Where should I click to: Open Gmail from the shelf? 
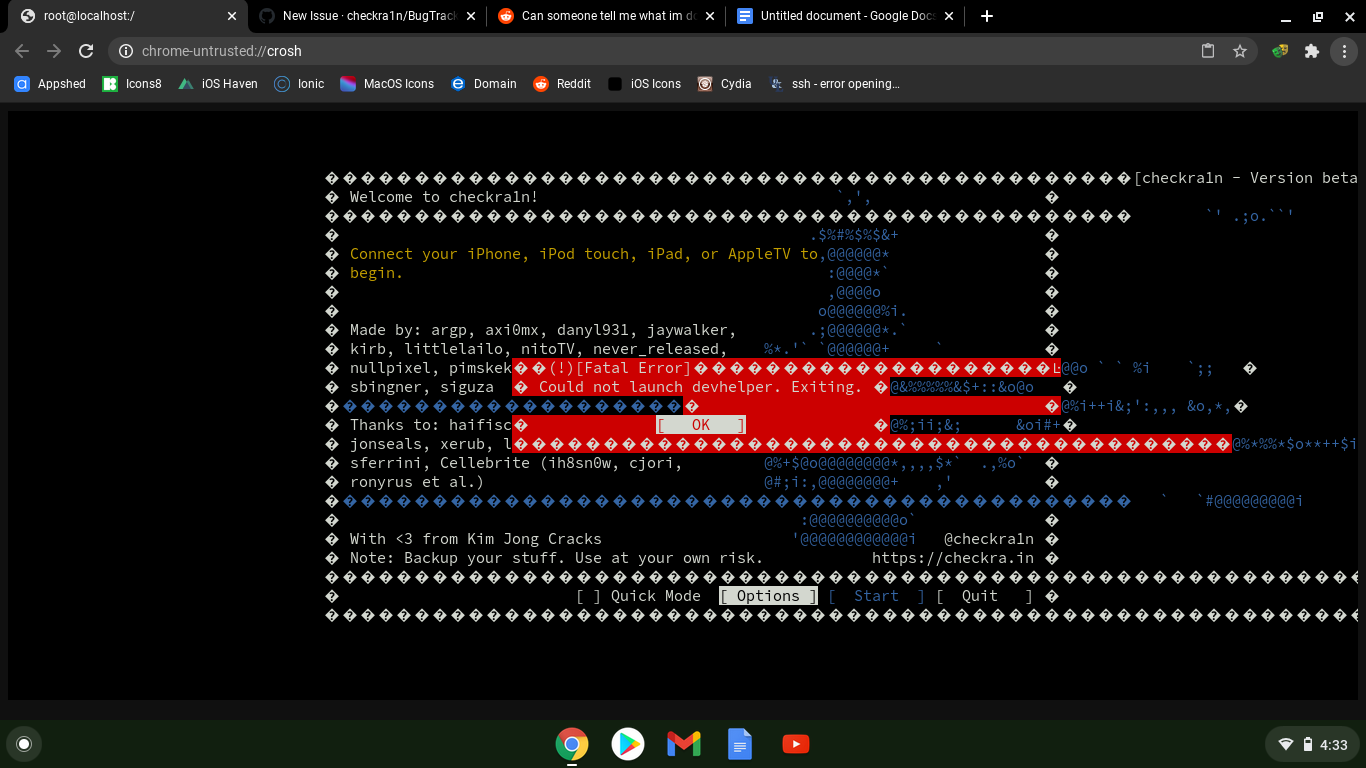[683, 744]
